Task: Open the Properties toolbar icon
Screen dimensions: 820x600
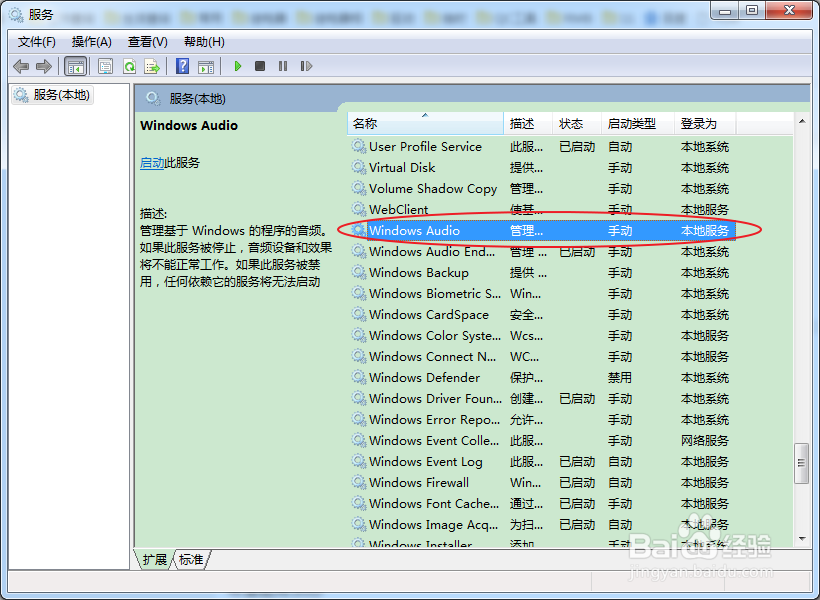Action: pyautogui.click(x=106, y=66)
